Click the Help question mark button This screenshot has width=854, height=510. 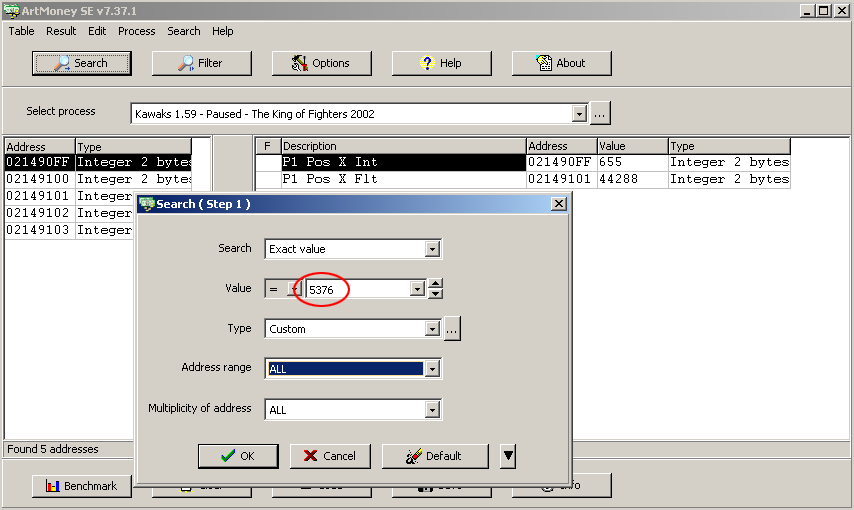click(x=441, y=63)
